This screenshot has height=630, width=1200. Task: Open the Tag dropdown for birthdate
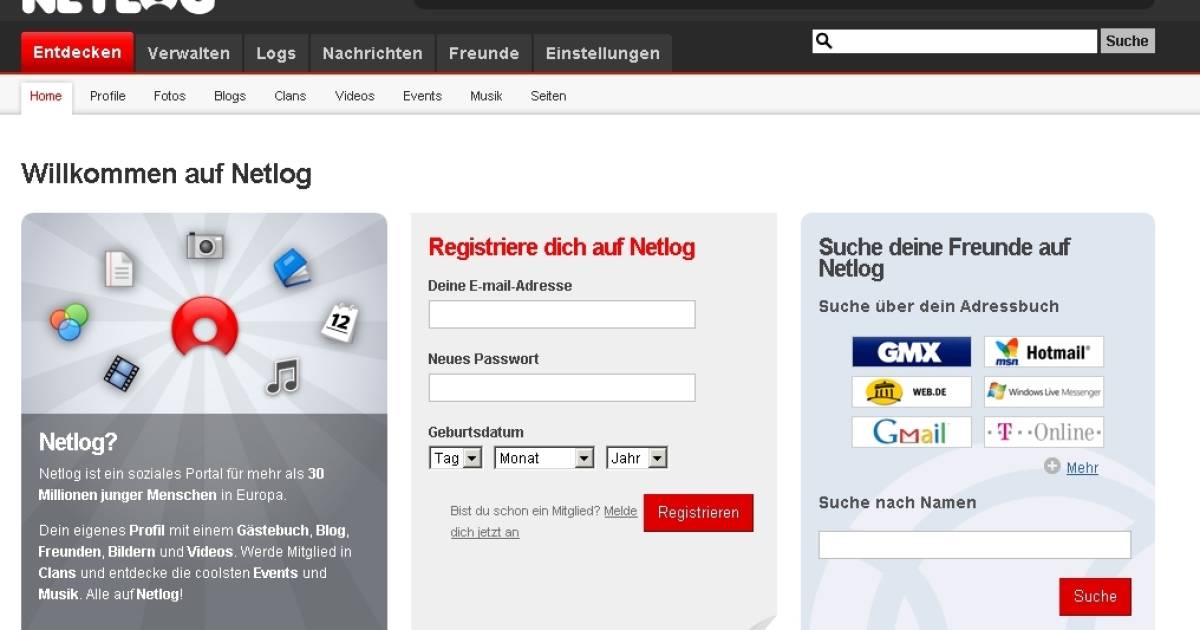tap(455, 457)
